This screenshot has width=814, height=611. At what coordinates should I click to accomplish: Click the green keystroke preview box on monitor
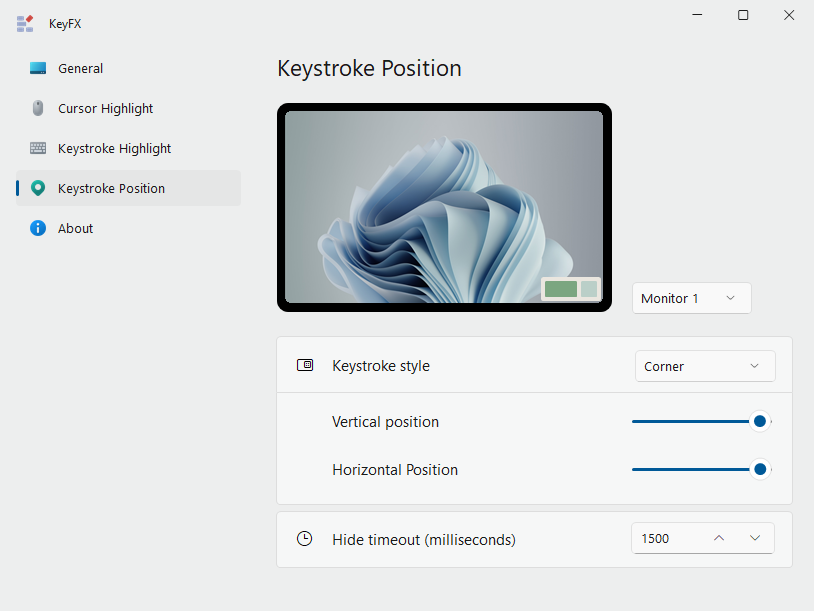pyautogui.click(x=561, y=289)
